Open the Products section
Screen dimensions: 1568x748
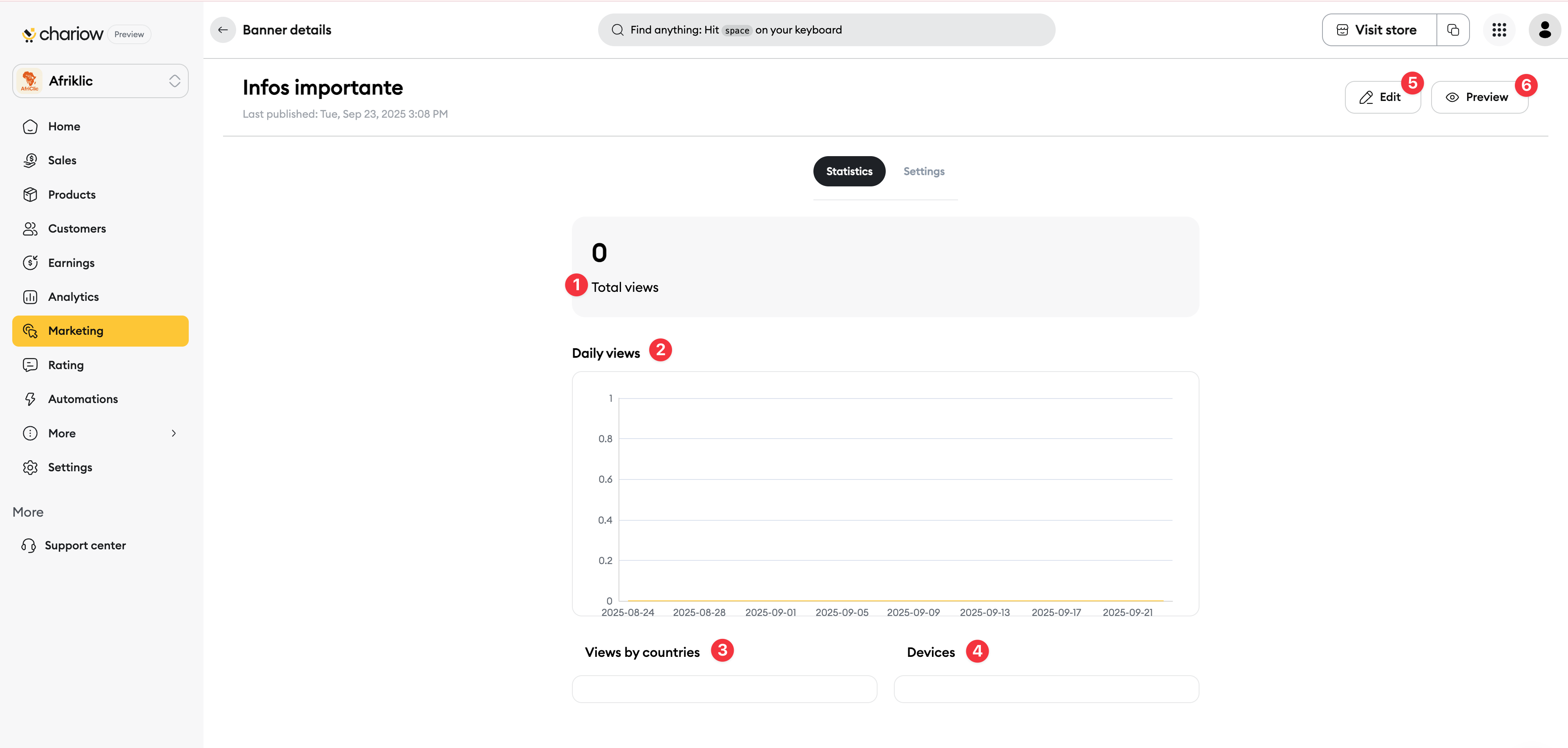[101, 195]
